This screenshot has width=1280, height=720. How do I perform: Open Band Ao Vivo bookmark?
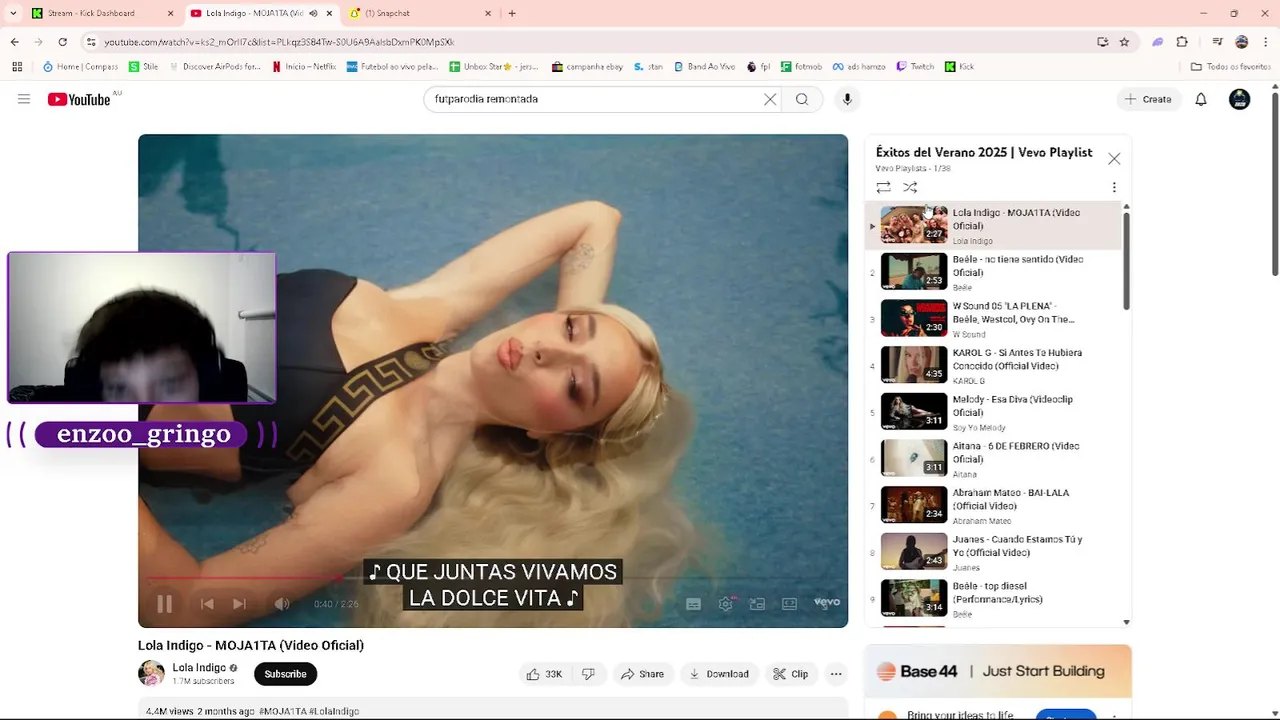(704, 67)
